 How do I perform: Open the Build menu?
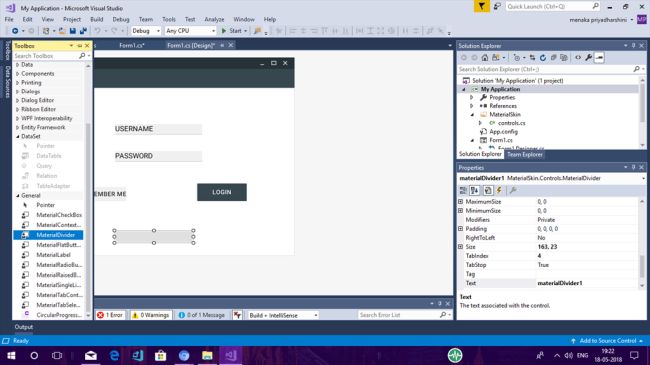click(97, 19)
